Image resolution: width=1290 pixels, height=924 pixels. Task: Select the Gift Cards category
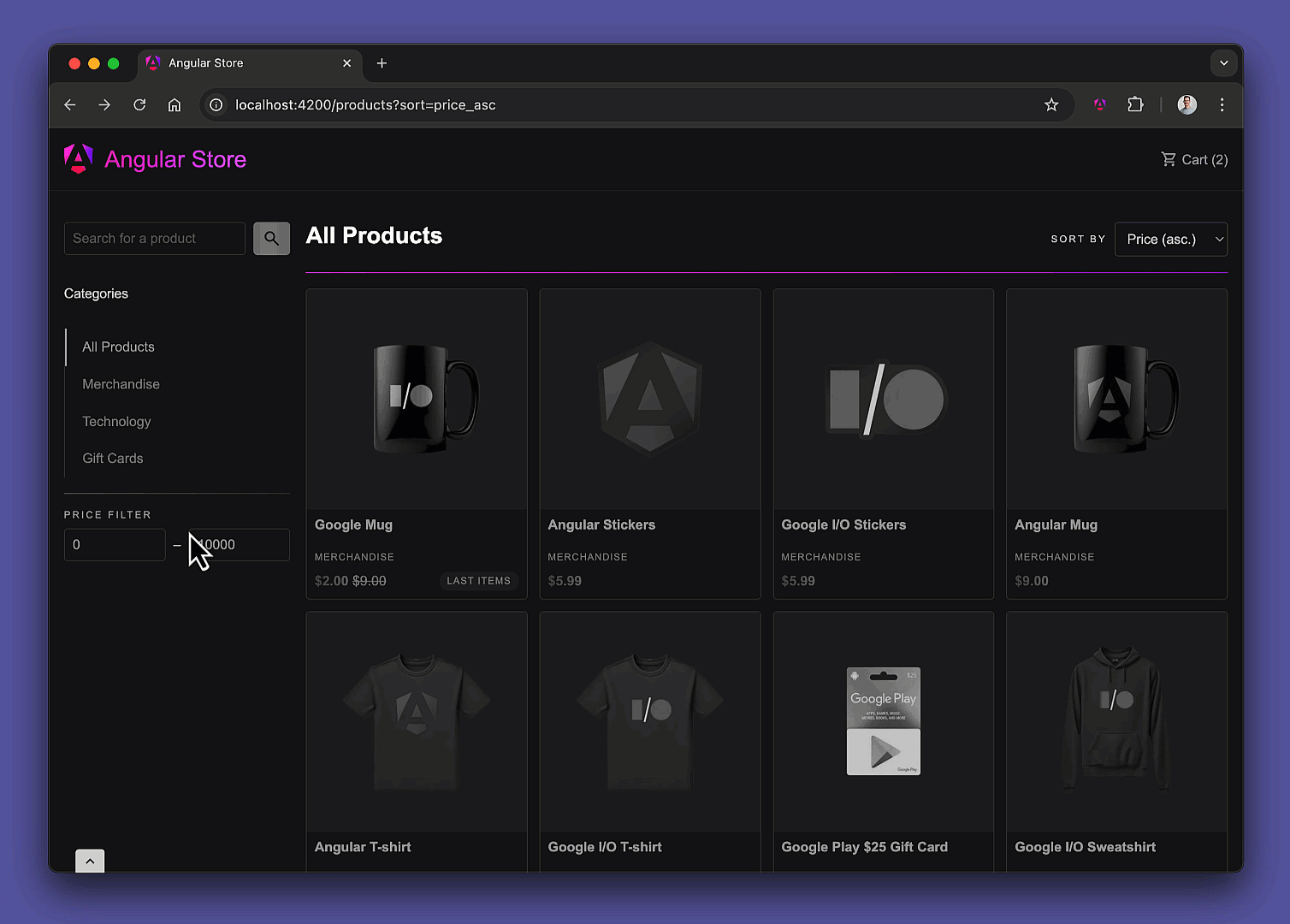pos(113,459)
